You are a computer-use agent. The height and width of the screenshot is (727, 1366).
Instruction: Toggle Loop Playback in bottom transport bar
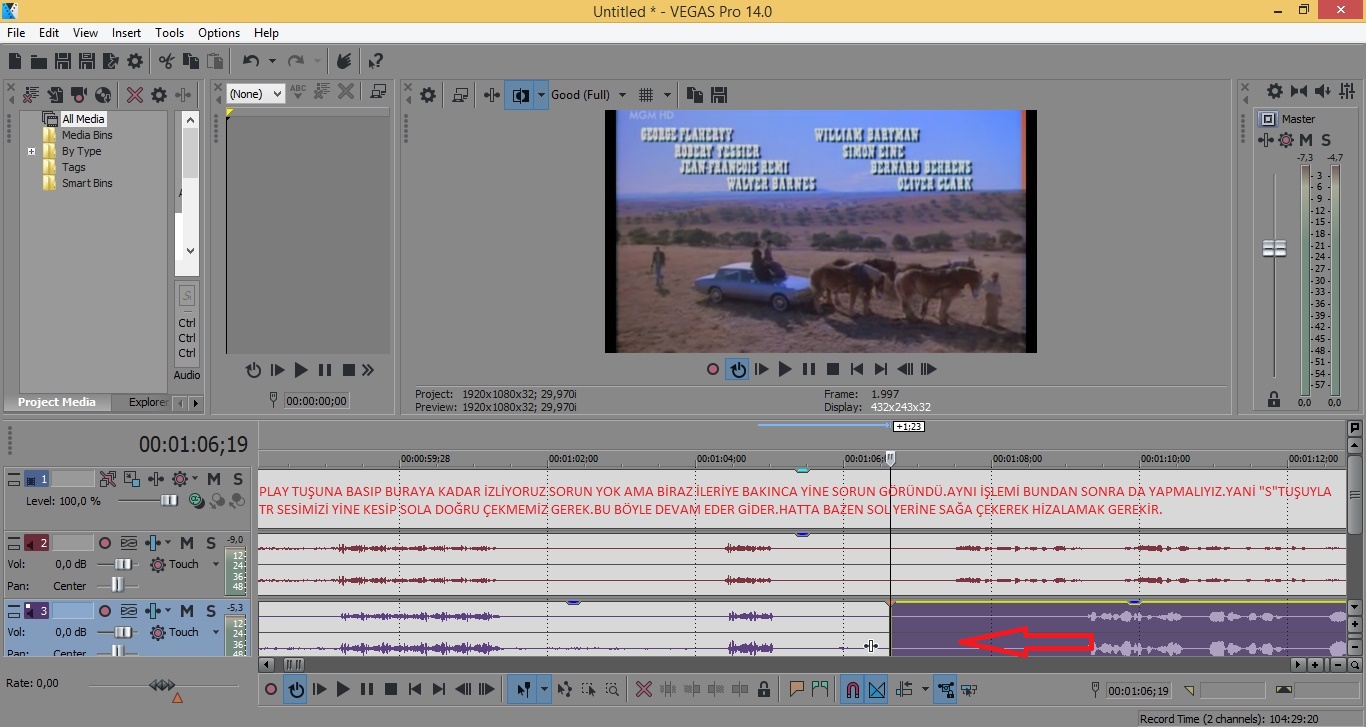pos(295,689)
